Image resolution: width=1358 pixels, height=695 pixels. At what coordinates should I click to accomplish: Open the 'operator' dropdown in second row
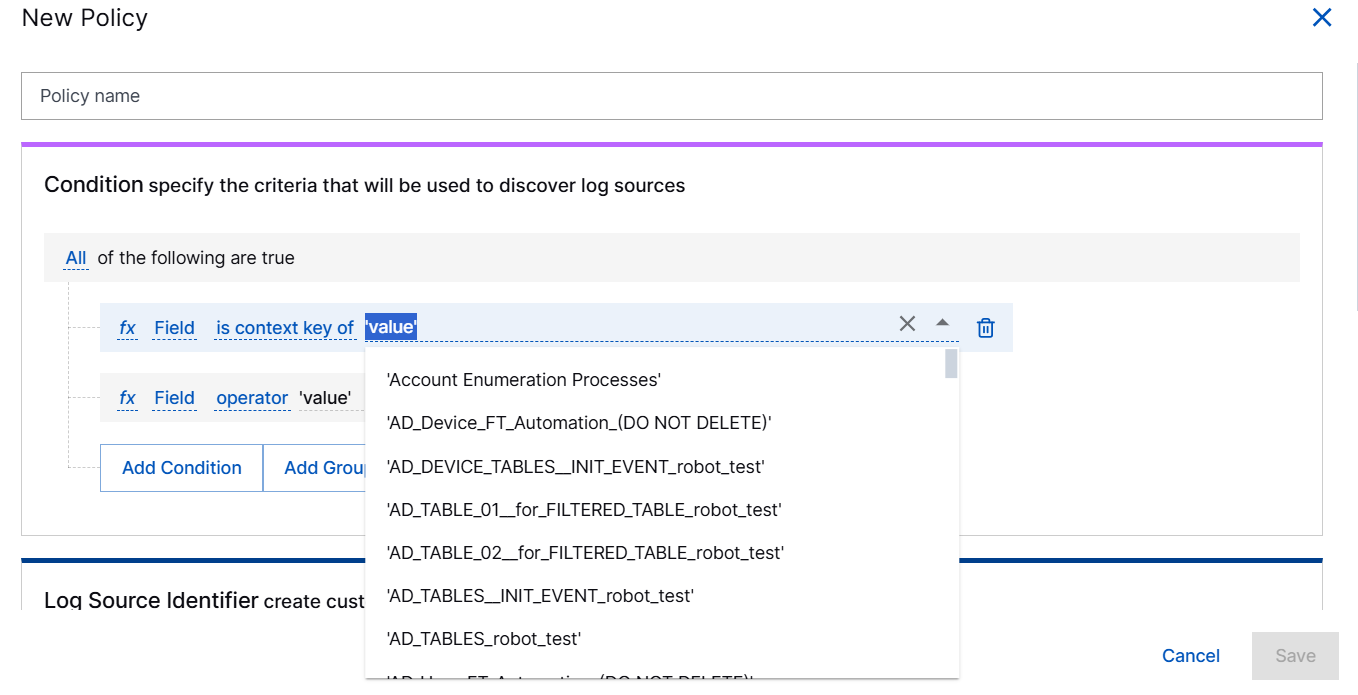pyautogui.click(x=252, y=398)
